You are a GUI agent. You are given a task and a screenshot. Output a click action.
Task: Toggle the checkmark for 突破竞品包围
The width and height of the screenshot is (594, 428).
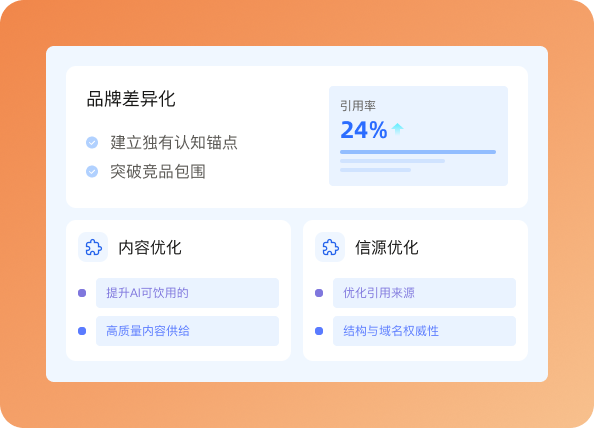click(x=92, y=171)
